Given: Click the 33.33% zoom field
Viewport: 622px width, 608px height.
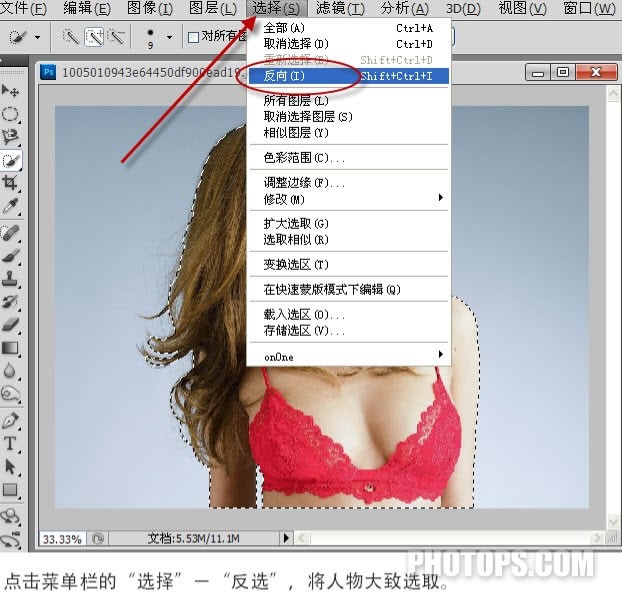Looking at the screenshot, I should coord(62,539).
